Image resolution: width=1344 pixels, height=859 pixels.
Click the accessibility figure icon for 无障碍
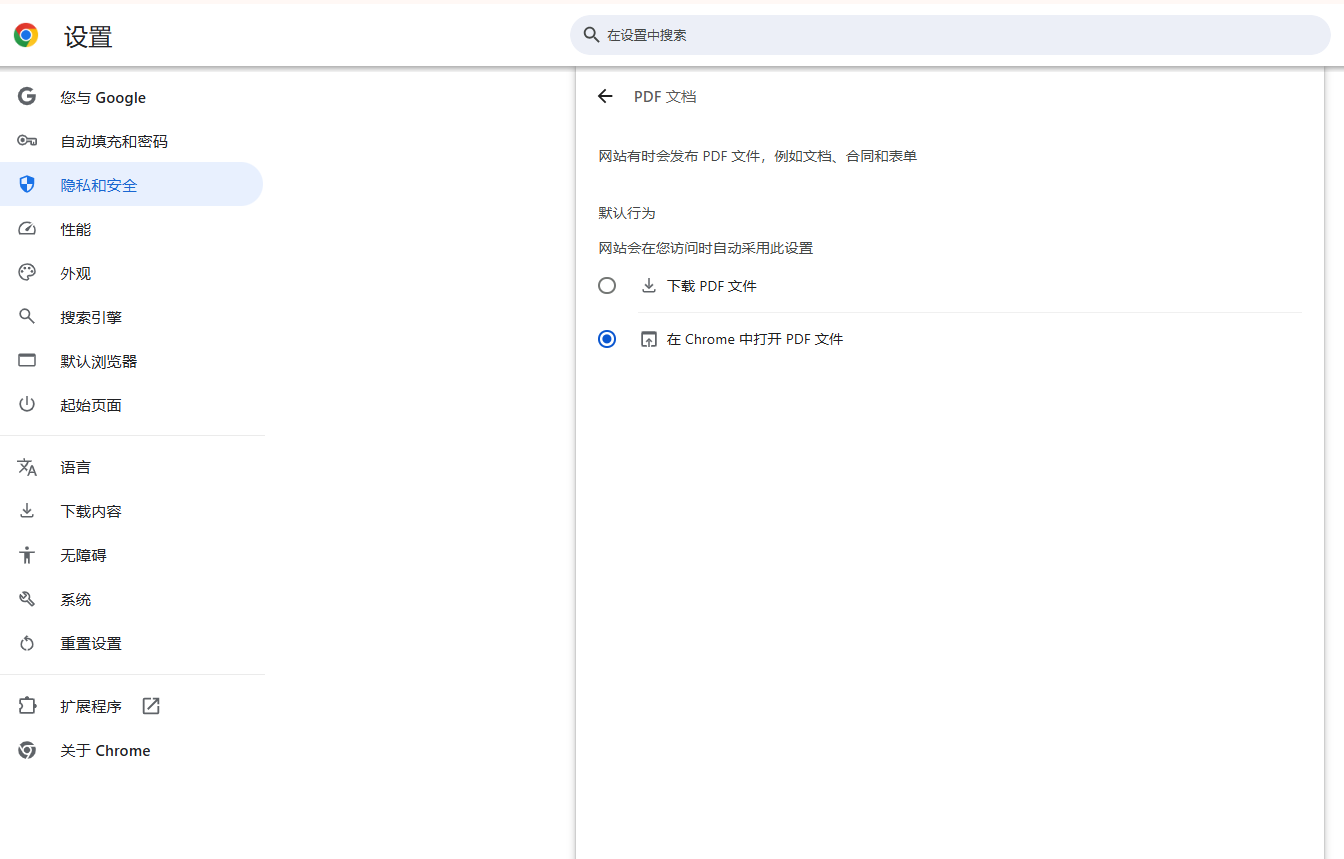[27, 555]
